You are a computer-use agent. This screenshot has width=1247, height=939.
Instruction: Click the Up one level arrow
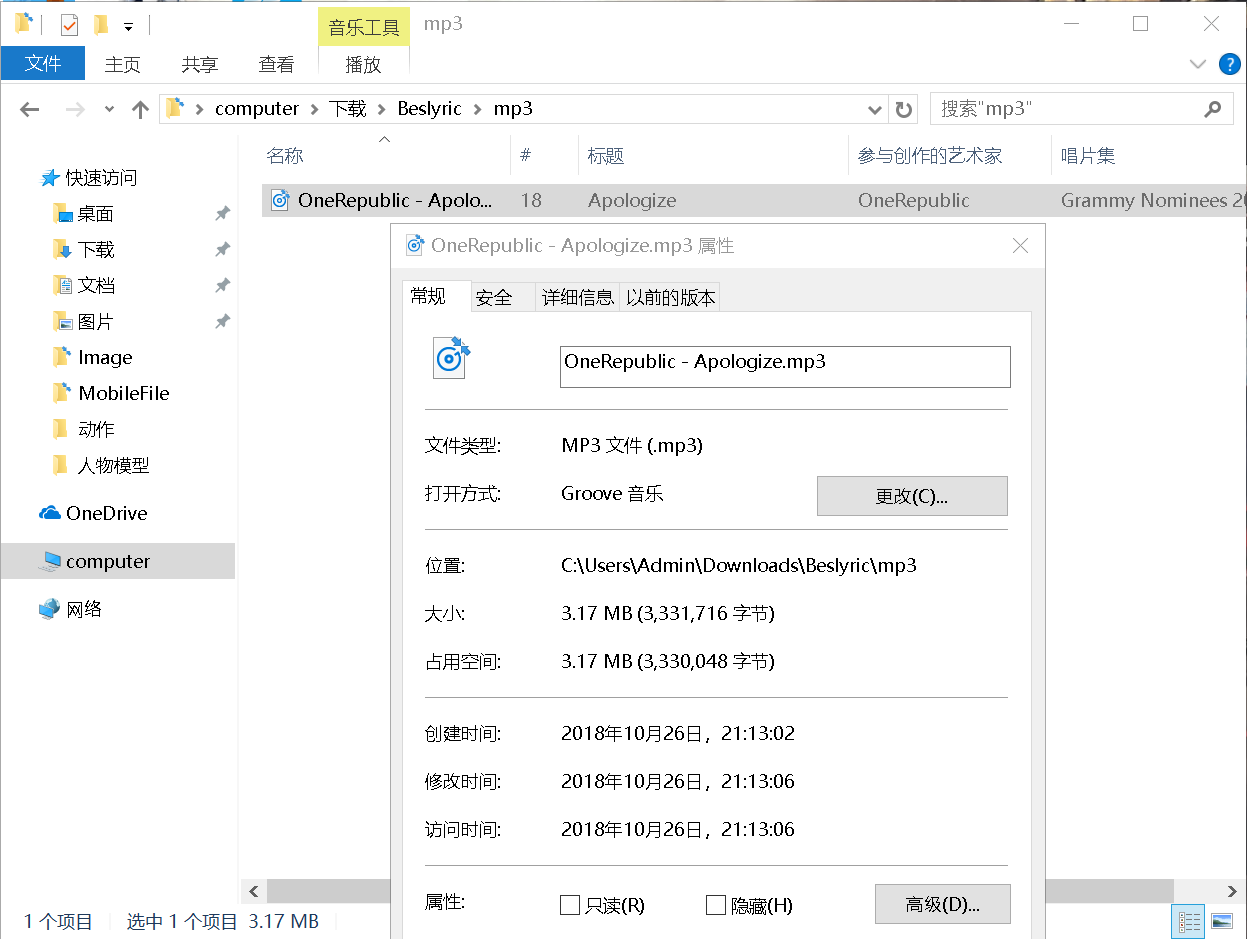140,110
